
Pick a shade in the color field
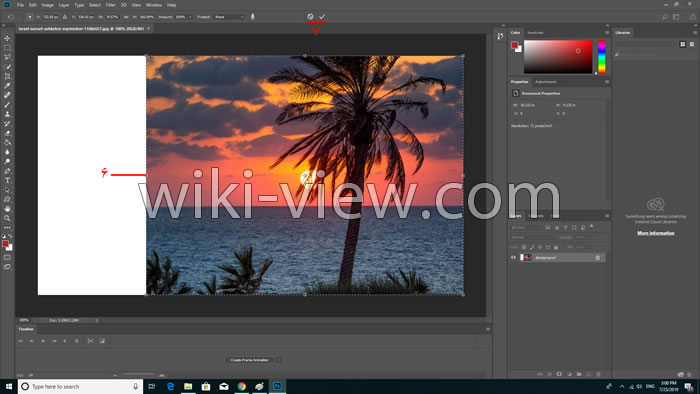point(558,57)
